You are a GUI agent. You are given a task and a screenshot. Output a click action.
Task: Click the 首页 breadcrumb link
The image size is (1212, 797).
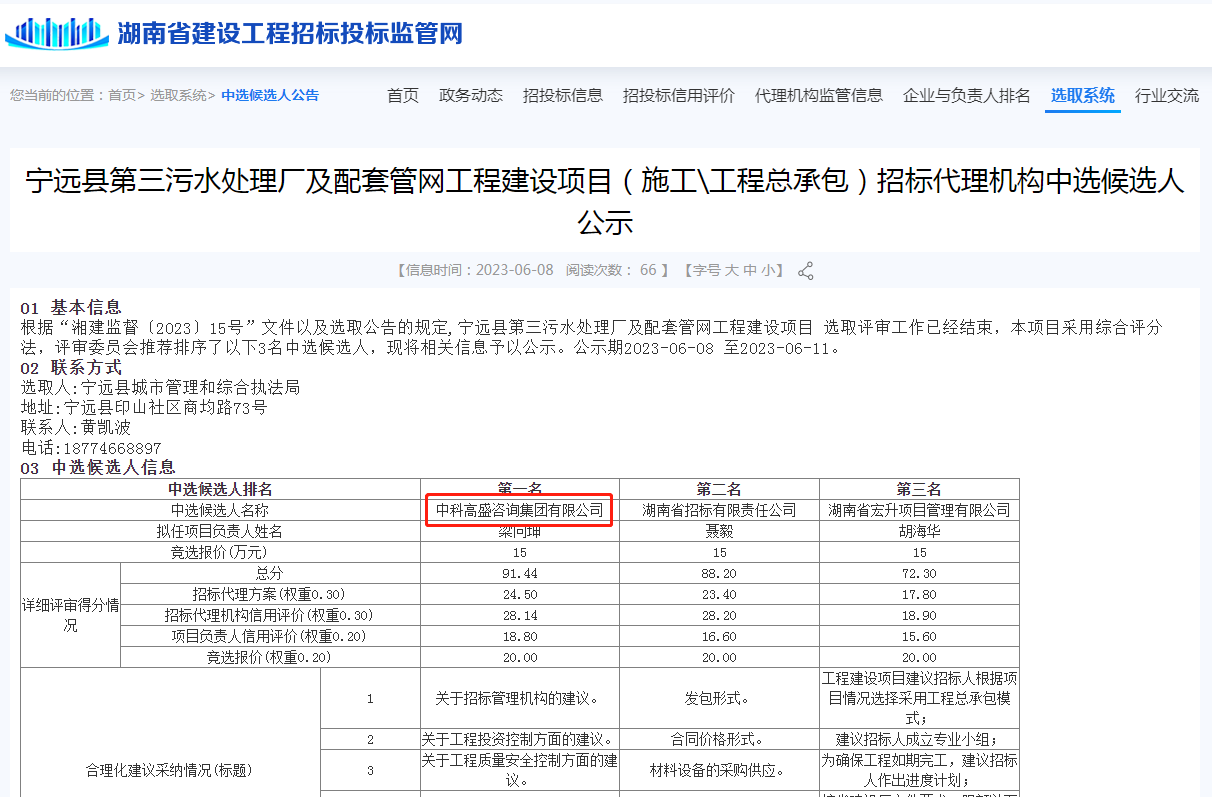pos(122,95)
